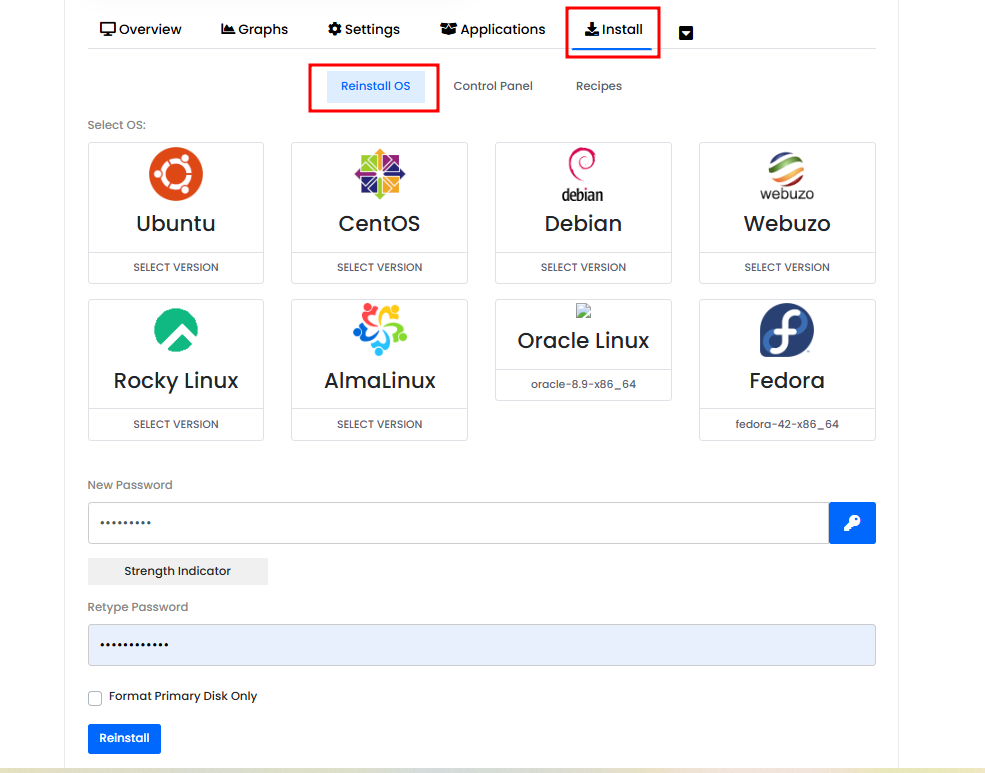This screenshot has height=773, width=985.
Task: Select the AlmaLinux logo icon
Action: 379,330
